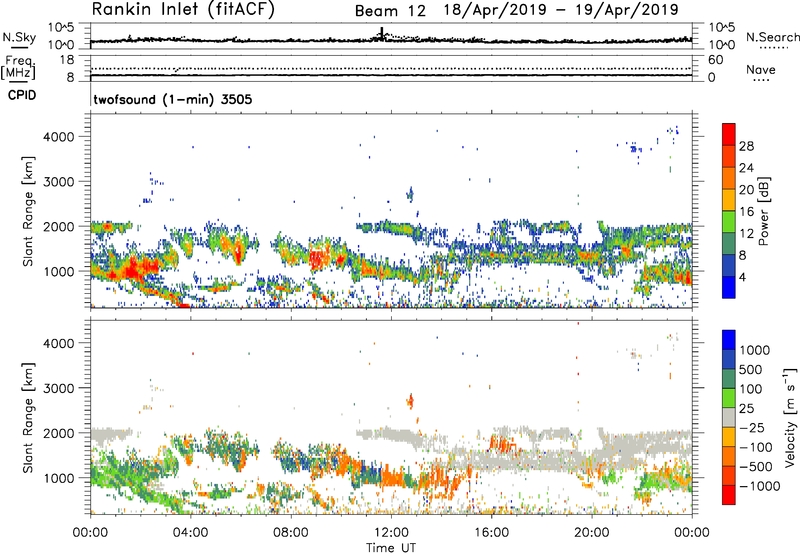Click the grey −25 to 25 velocity colorbar segment
Viewport: 800px width, 554px height.
pos(729,417)
